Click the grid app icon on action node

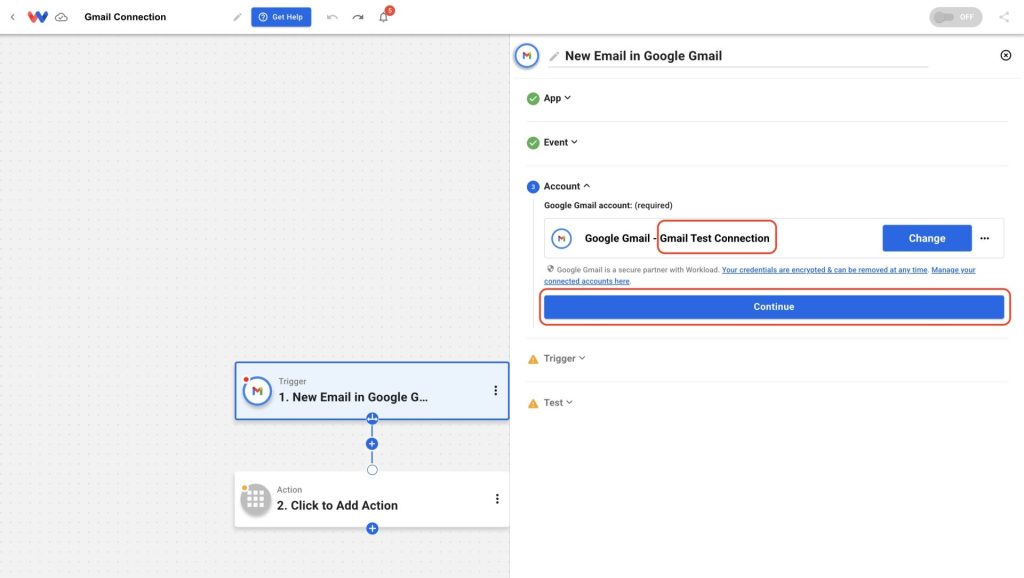255,500
